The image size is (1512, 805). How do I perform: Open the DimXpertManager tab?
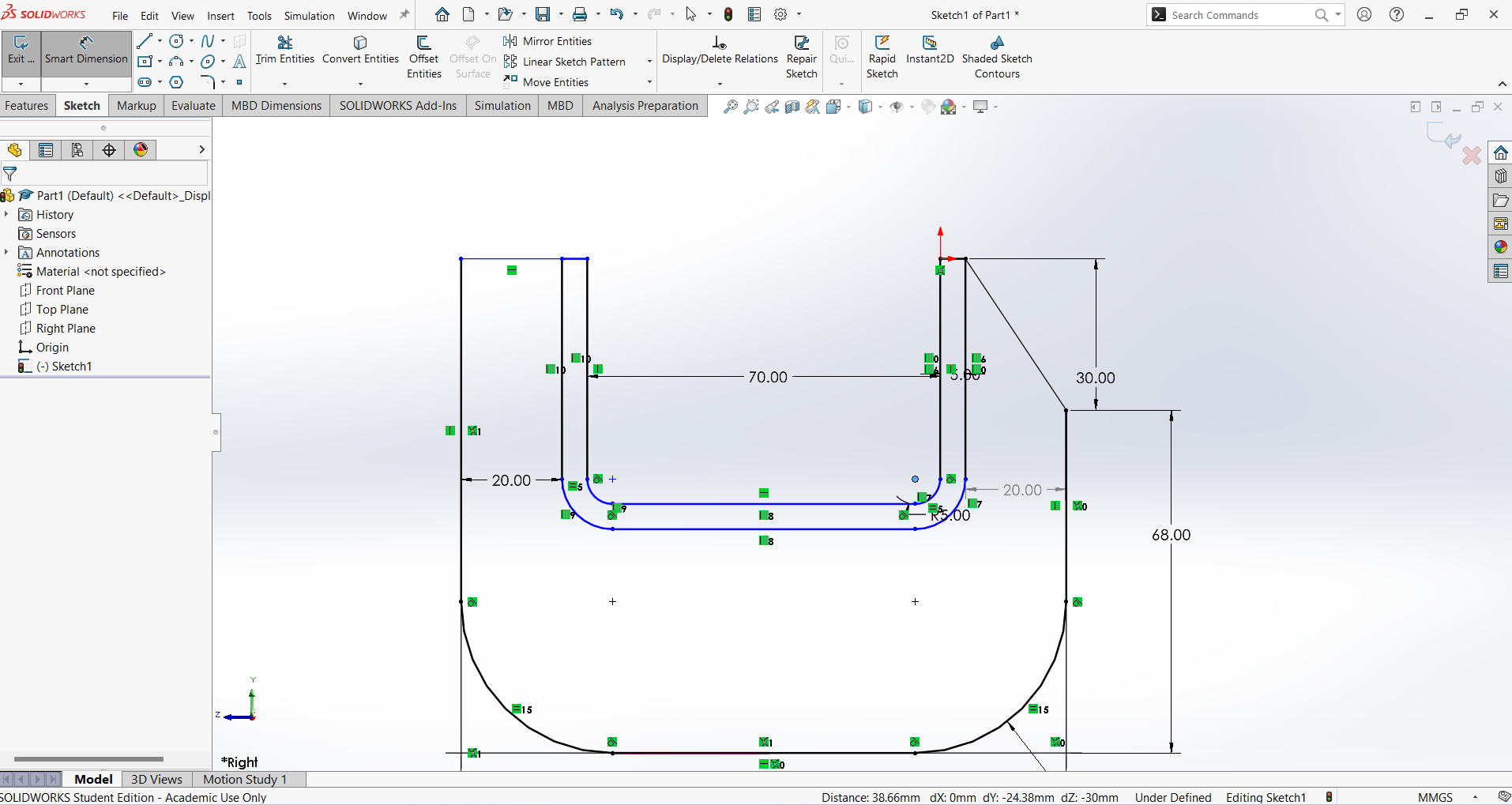click(x=109, y=150)
